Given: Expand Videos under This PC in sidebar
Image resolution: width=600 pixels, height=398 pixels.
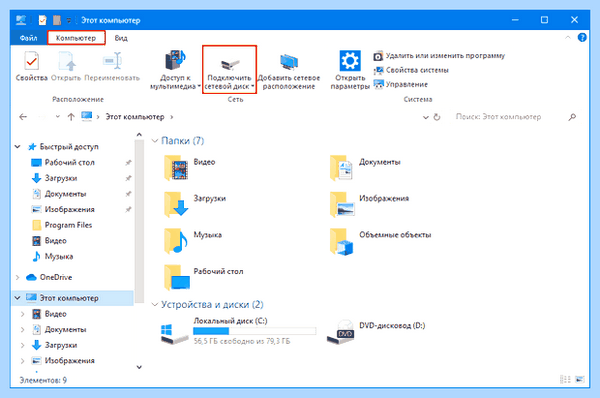Looking at the screenshot, I should pos(22,314).
